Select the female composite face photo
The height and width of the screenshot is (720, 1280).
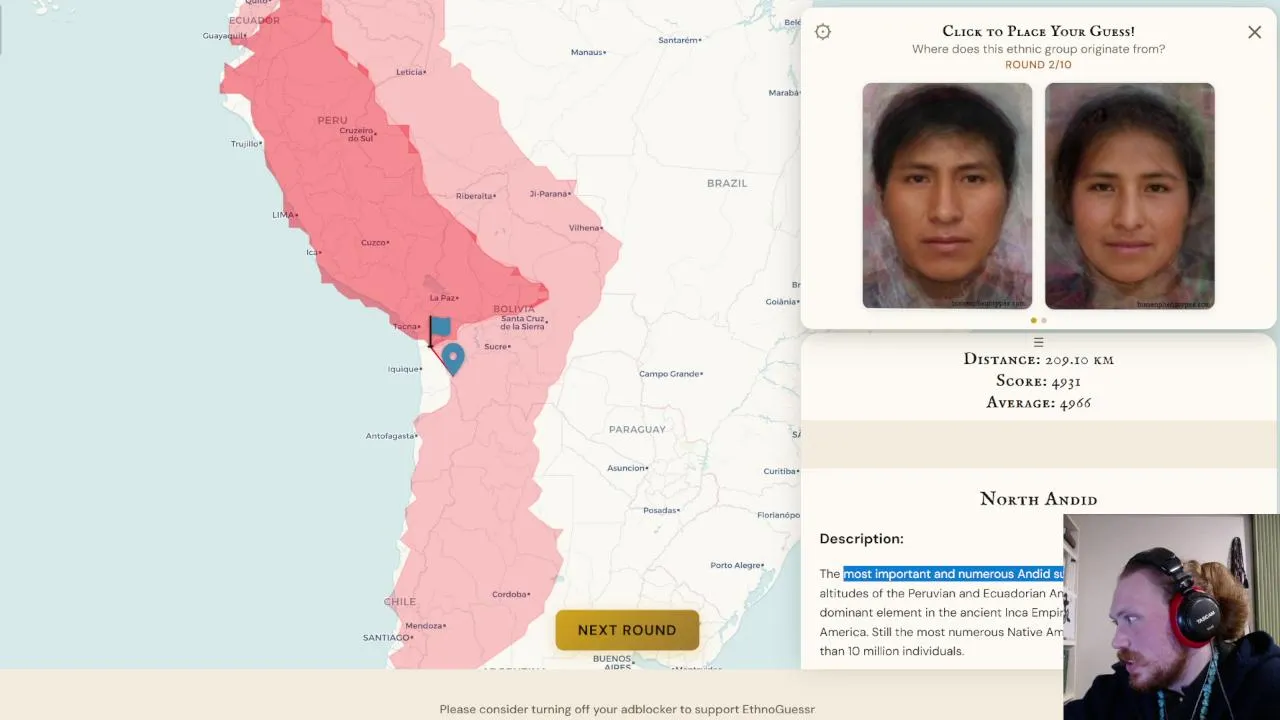click(1130, 196)
